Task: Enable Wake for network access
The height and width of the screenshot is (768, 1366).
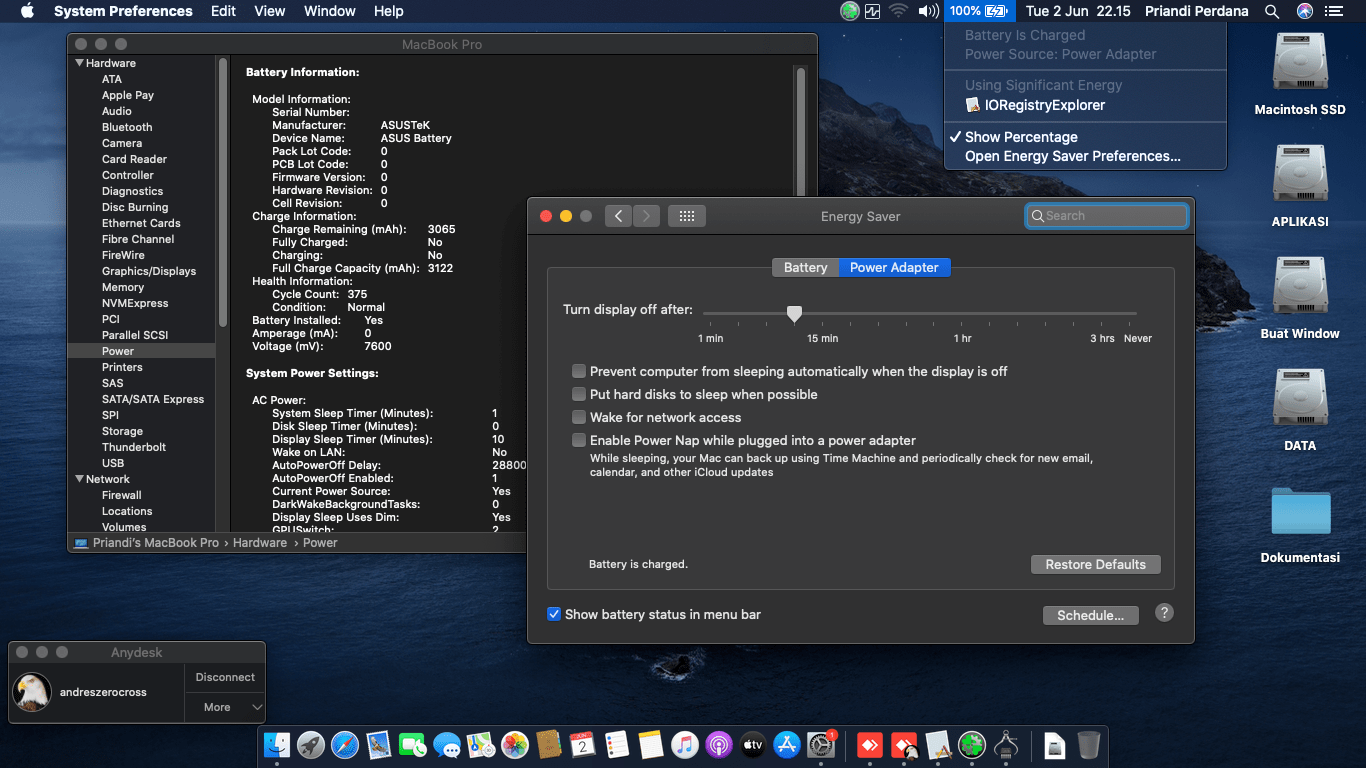Action: pyautogui.click(x=579, y=417)
